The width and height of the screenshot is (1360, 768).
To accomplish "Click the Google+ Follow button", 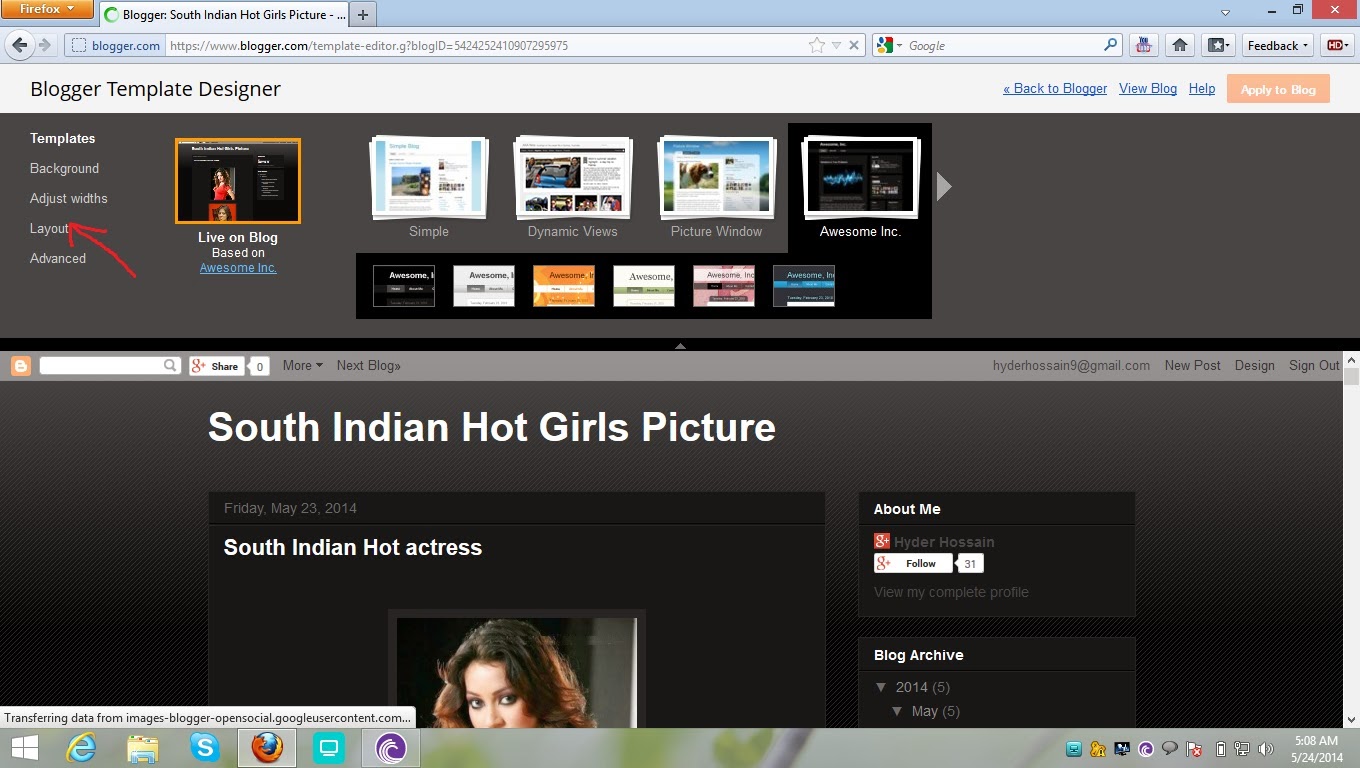I will click(913, 564).
